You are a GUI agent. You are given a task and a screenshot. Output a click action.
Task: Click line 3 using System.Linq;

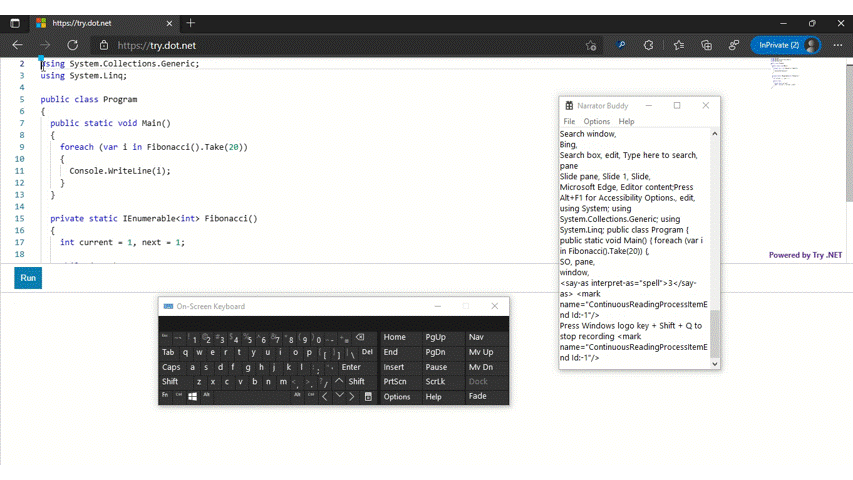point(84,76)
